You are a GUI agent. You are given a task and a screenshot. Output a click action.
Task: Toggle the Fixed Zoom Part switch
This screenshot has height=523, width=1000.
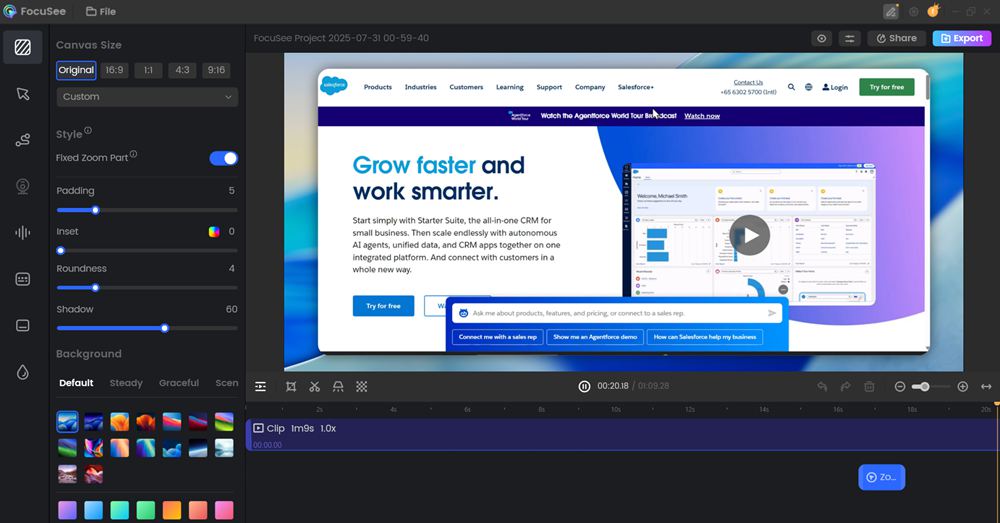tap(223, 158)
